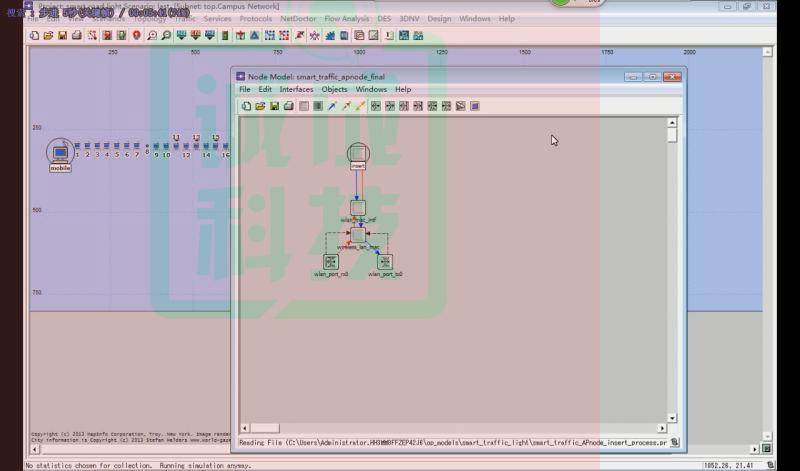The image size is (800, 471).
Task: Select the wireless_lan_mac module
Action: [x=358, y=235]
